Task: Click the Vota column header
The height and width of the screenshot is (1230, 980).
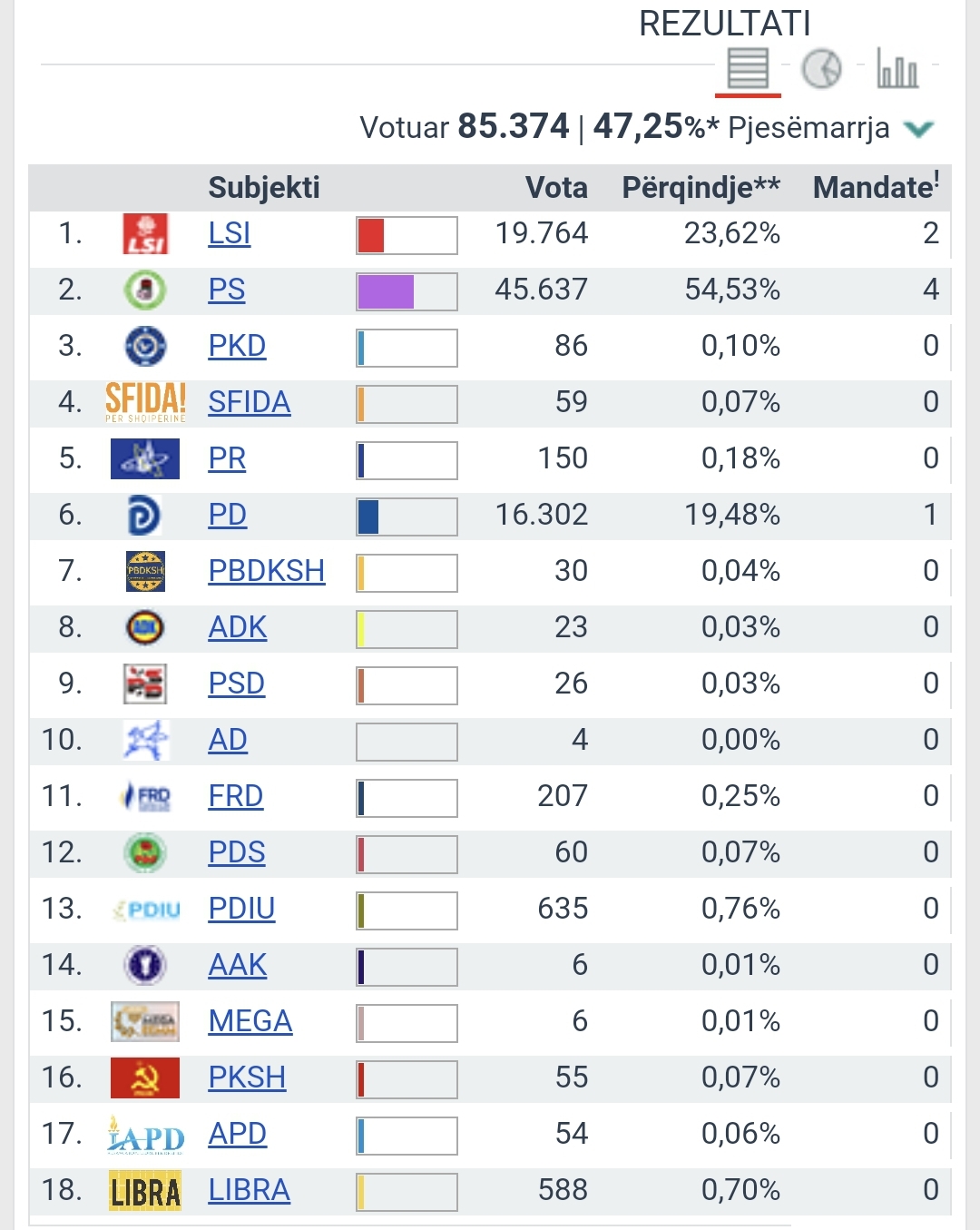Action: [556, 188]
